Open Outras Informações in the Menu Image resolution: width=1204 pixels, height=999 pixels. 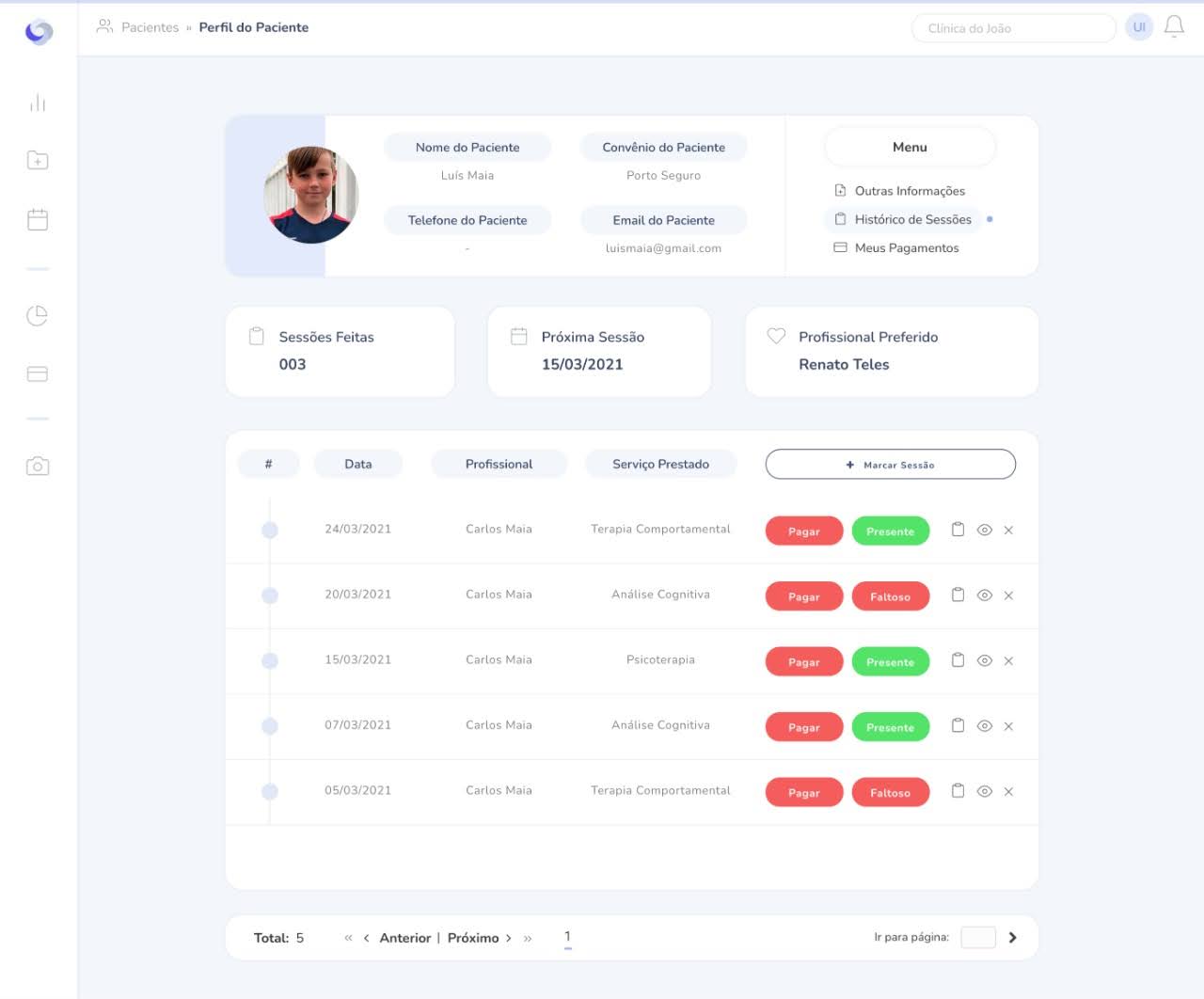[x=900, y=191]
